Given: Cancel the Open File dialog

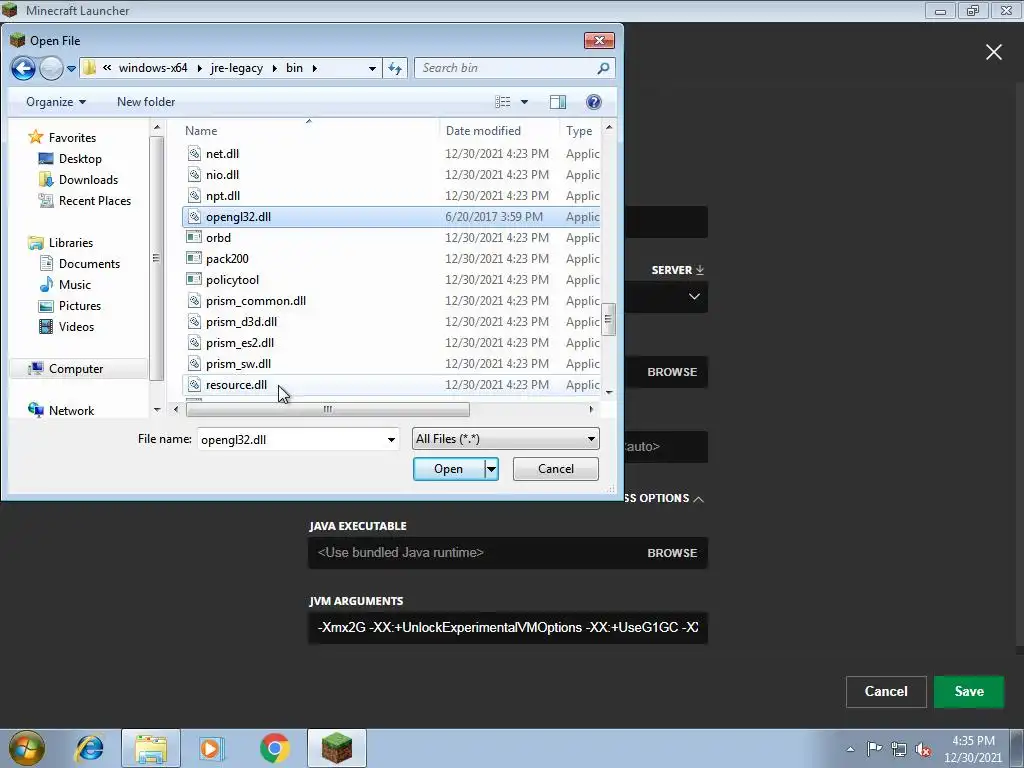Looking at the screenshot, I should tap(556, 469).
